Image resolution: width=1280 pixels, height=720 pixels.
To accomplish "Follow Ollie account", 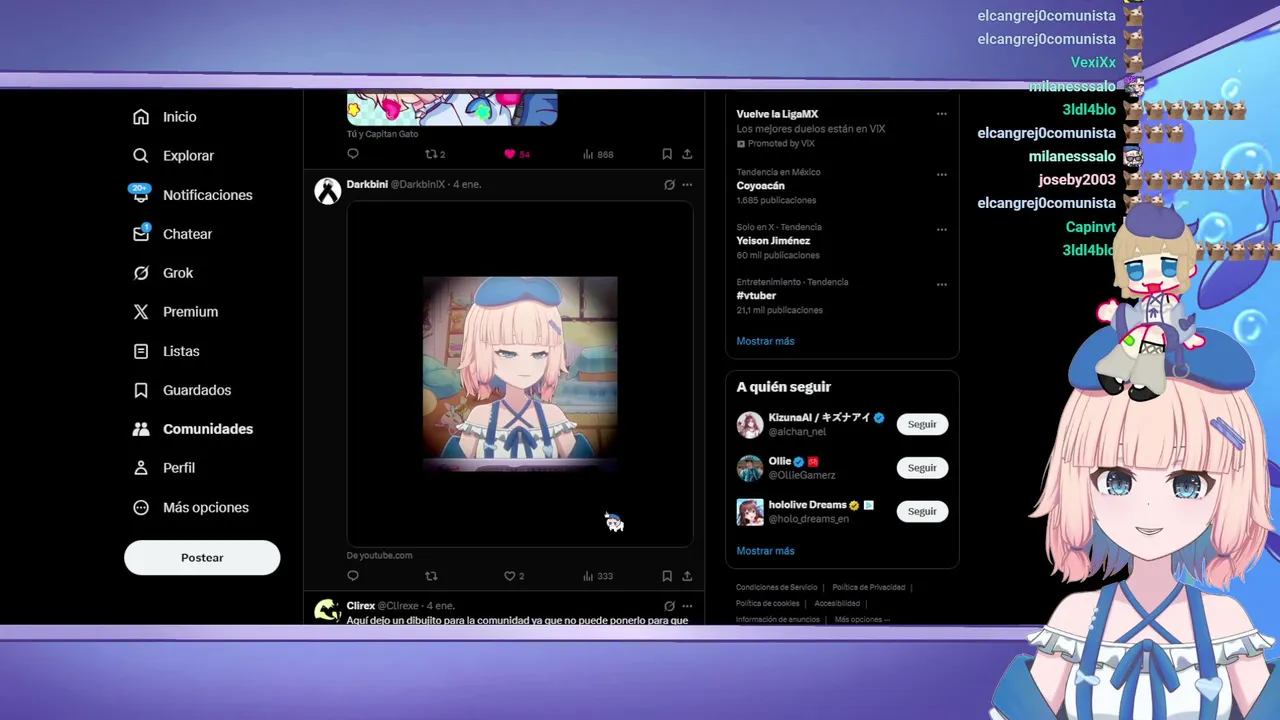I will [922, 468].
